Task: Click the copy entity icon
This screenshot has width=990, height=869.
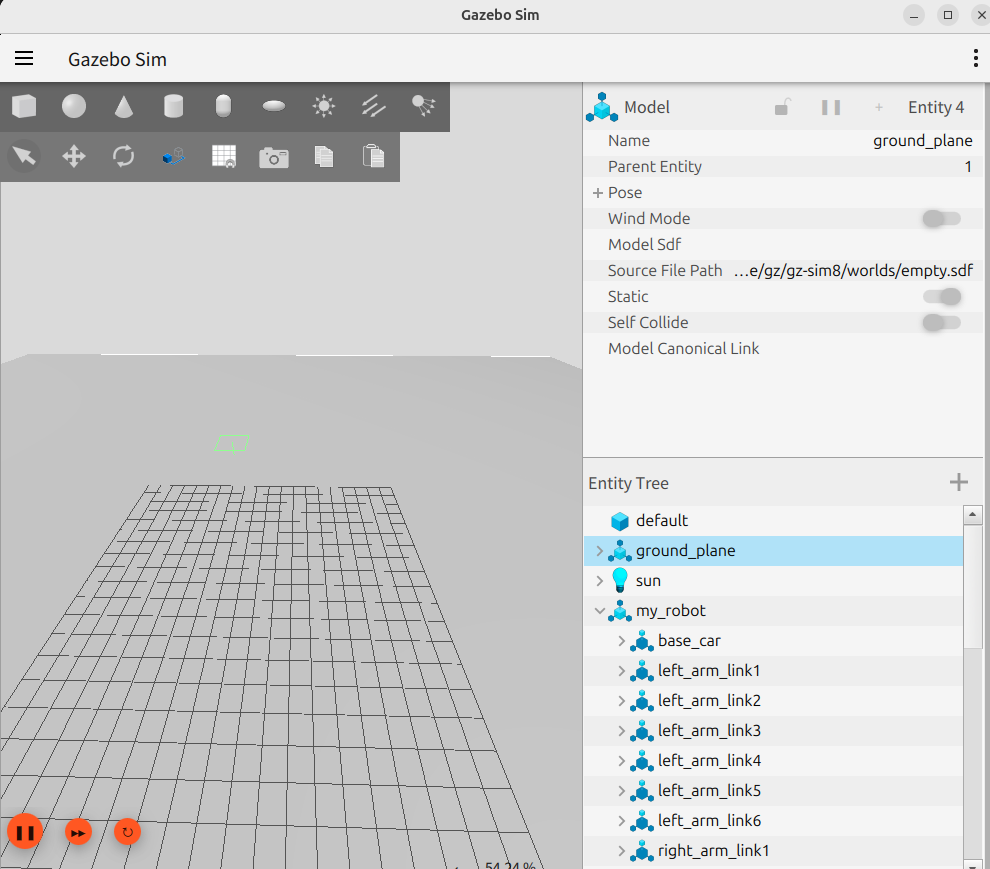Action: point(324,156)
